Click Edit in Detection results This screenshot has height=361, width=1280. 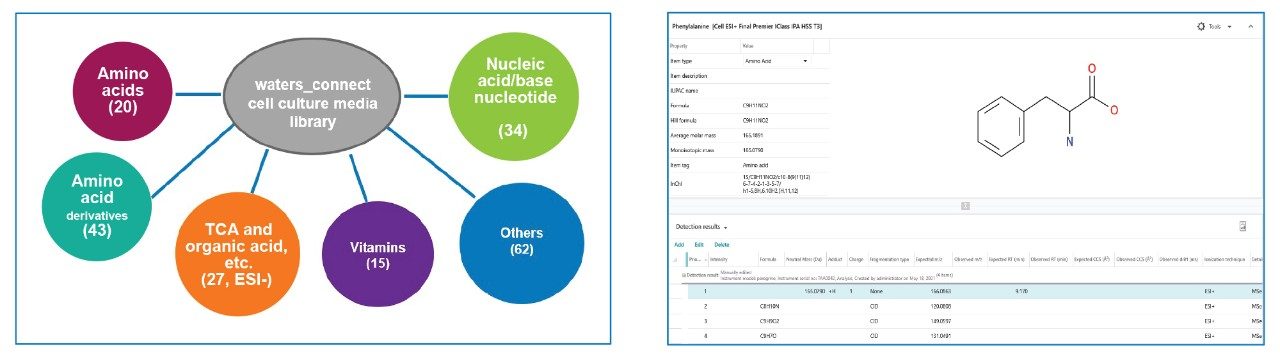[699, 244]
